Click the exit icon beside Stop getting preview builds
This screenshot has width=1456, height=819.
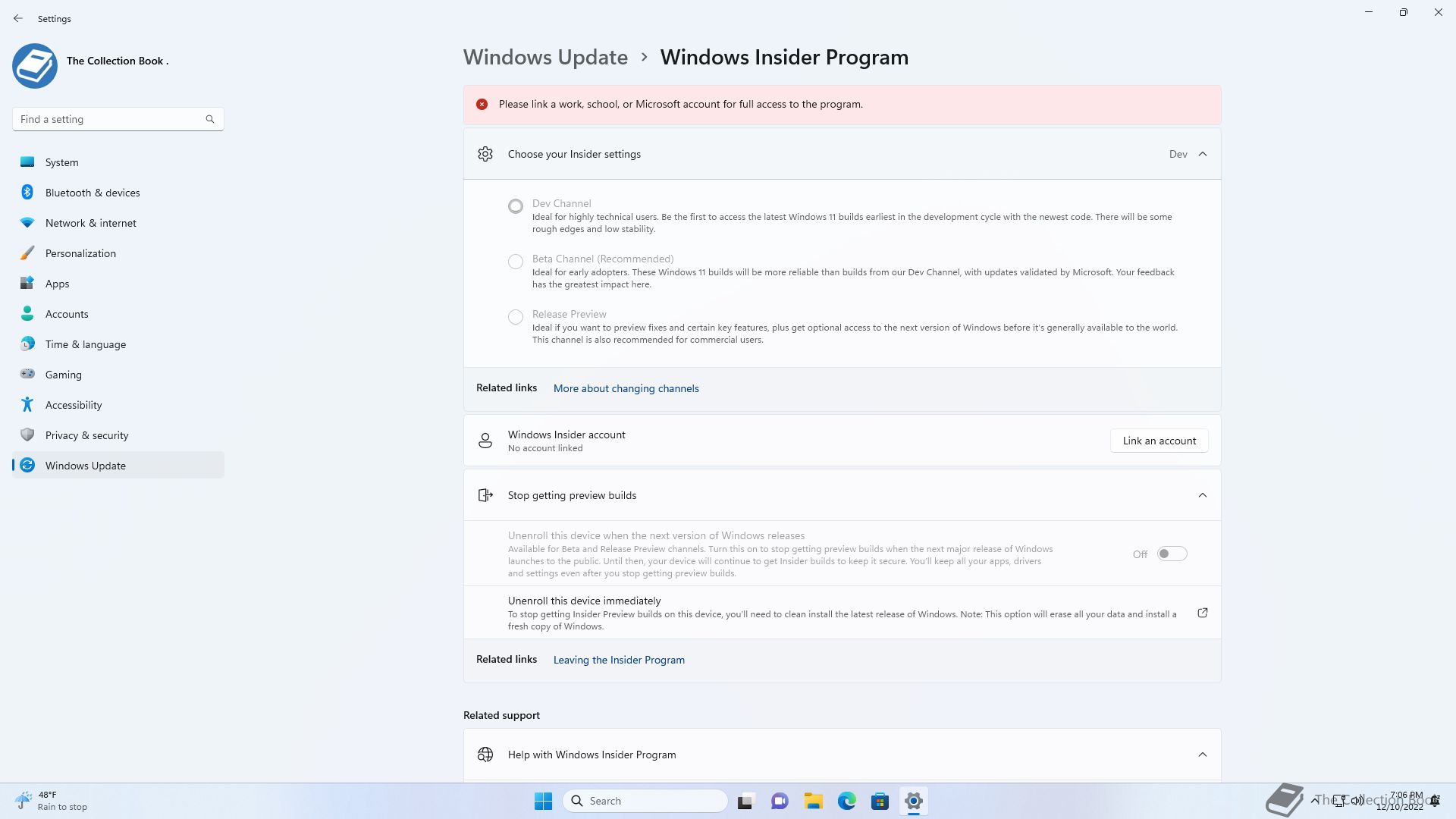[485, 495]
